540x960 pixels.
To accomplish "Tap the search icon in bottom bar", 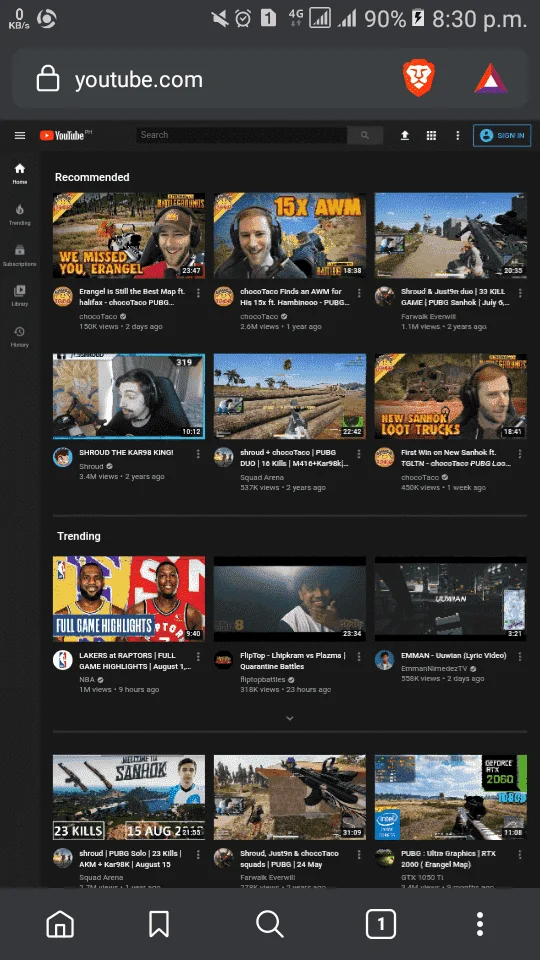I will click(269, 923).
